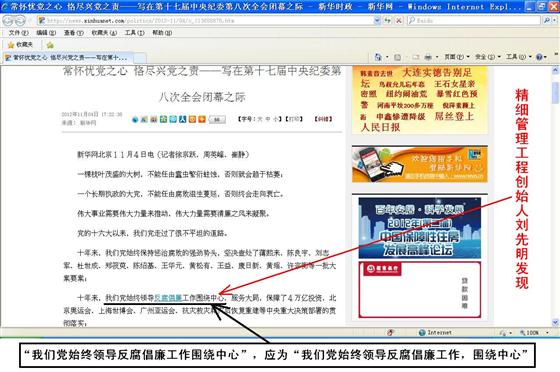Click the blue help question mark icon

click(539, 57)
